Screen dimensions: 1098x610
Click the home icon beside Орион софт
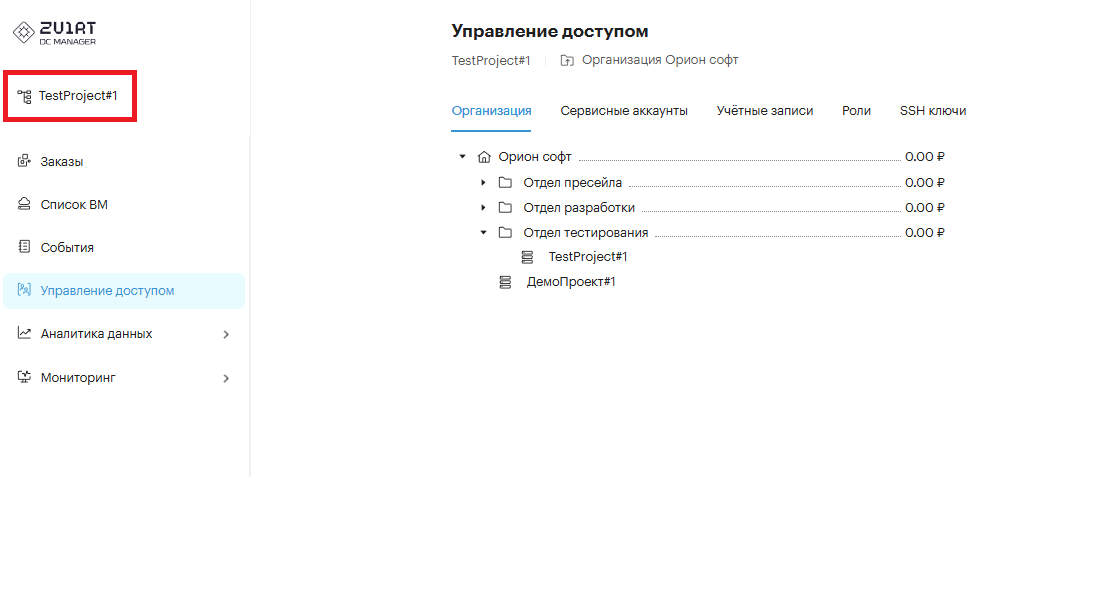pyautogui.click(x=484, y=157)
